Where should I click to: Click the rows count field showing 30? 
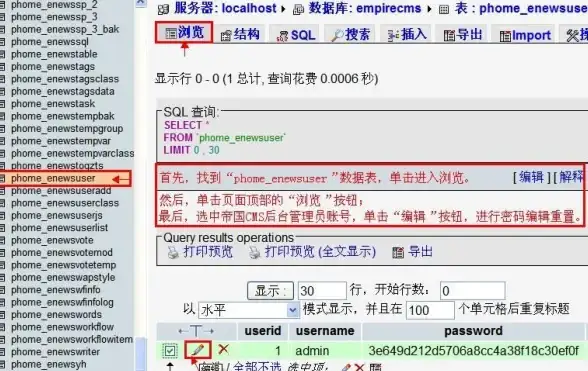pos(322,291)
